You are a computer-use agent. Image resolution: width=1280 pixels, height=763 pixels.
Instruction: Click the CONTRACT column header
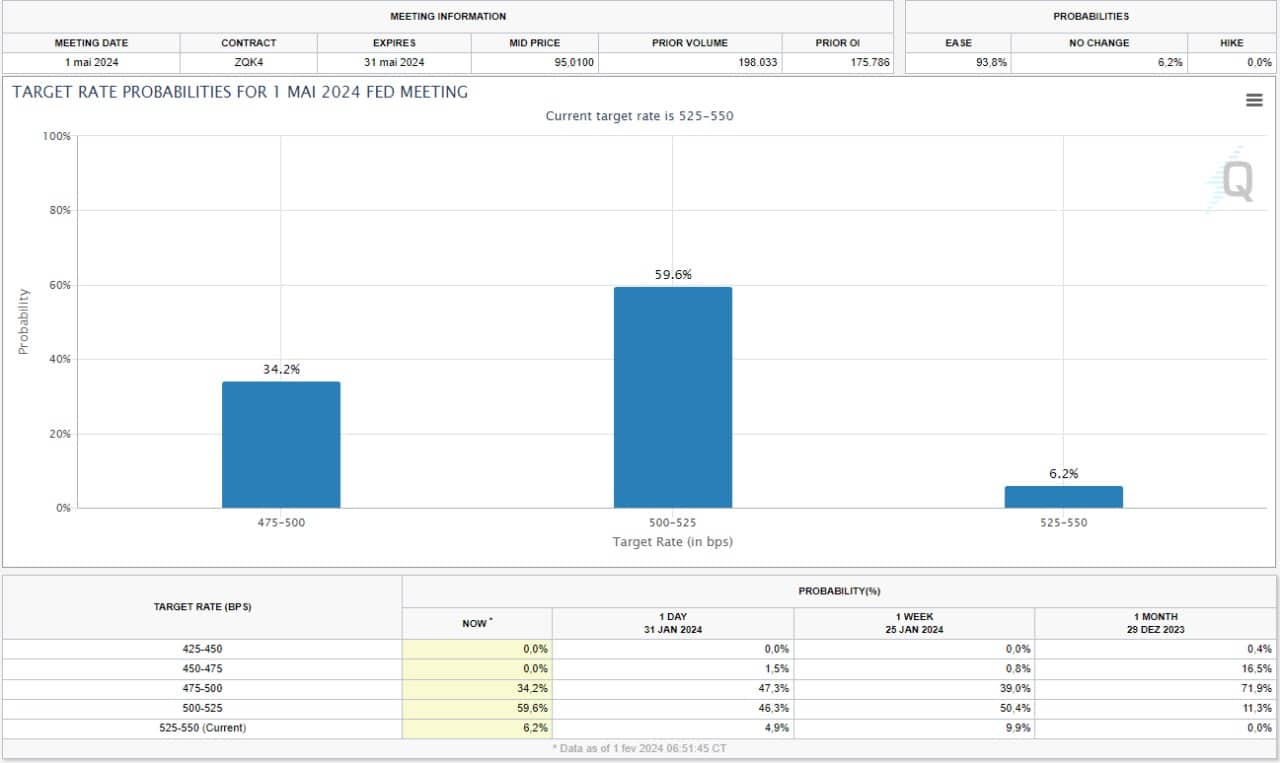[249, 43]
